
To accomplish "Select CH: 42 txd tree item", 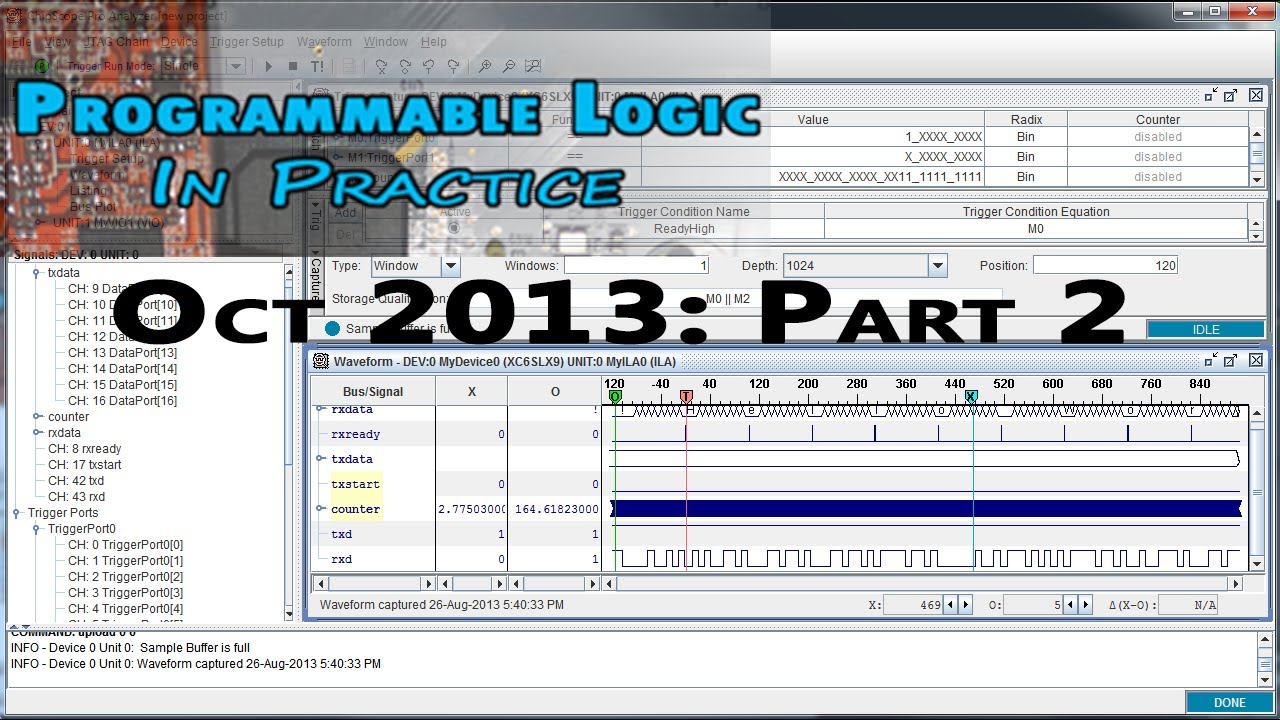I will tap(76, 481).
